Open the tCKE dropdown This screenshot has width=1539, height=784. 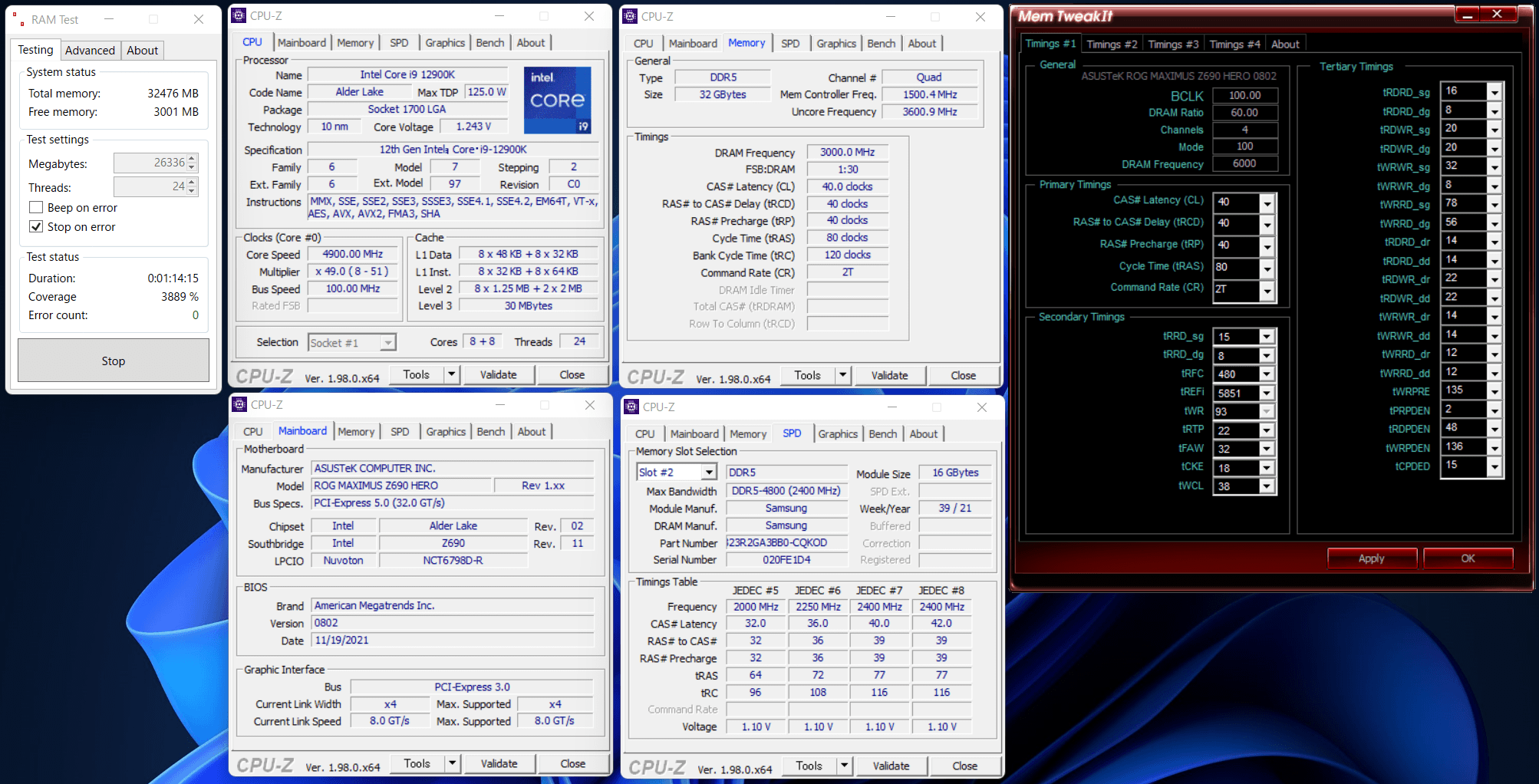(1267, 467)
